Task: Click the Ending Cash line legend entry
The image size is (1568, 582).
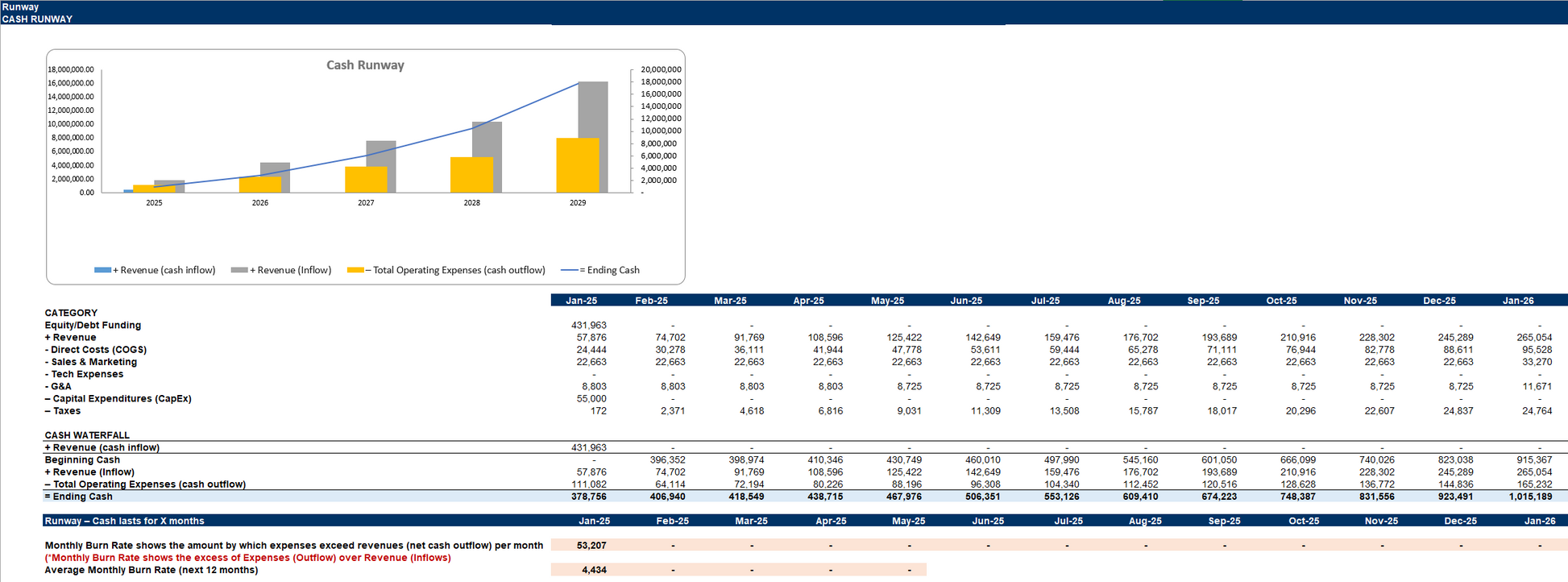Action: 600,270
